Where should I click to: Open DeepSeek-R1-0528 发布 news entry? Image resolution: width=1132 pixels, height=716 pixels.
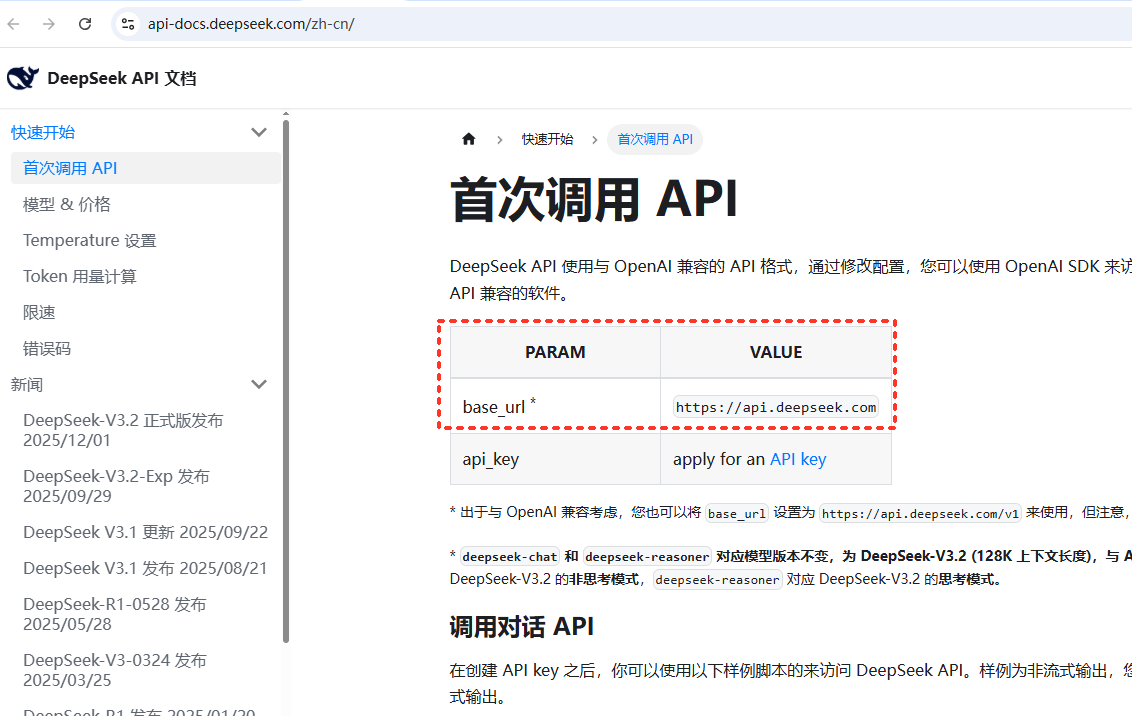115,614
